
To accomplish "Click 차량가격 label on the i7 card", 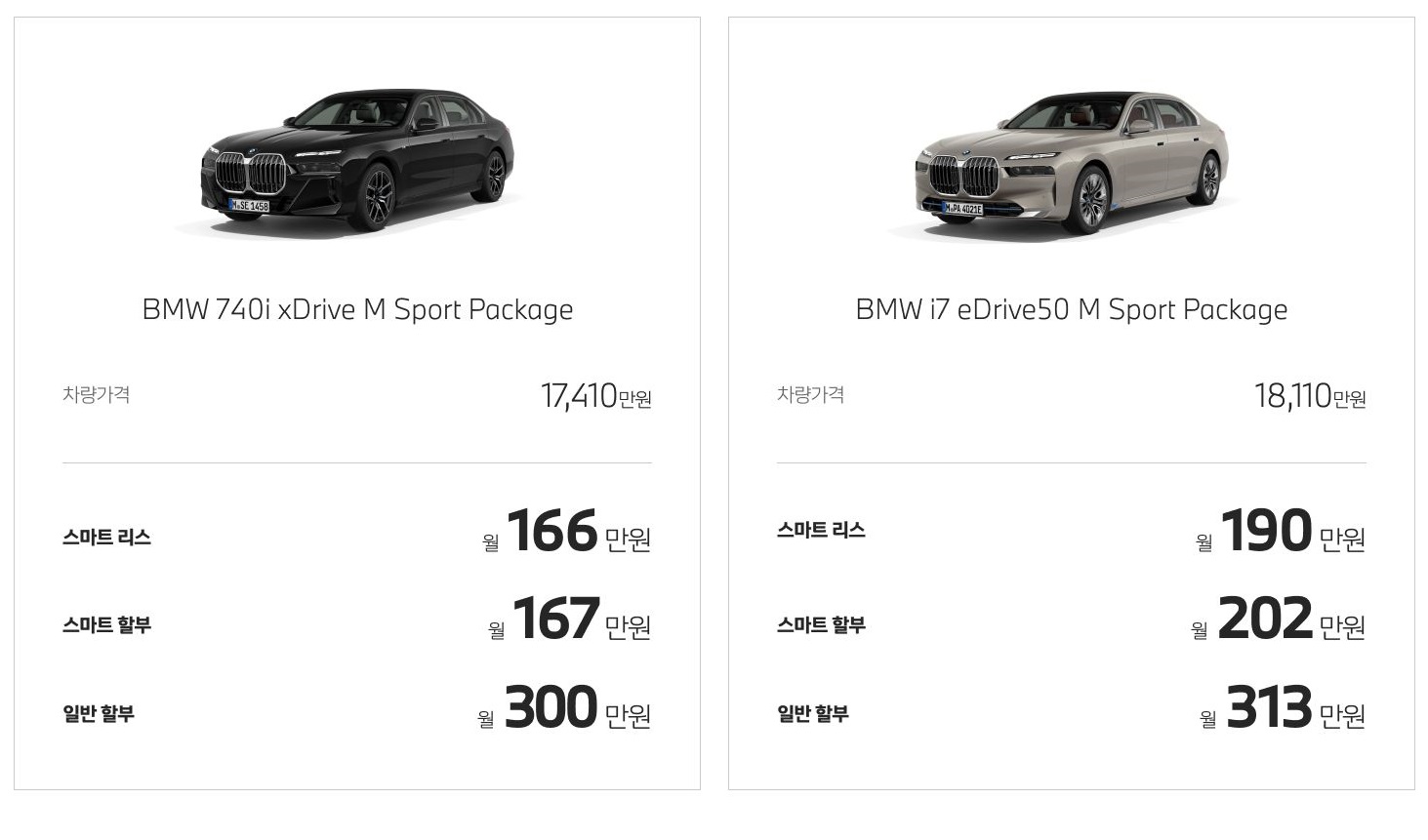I will (x=811, y=395).
